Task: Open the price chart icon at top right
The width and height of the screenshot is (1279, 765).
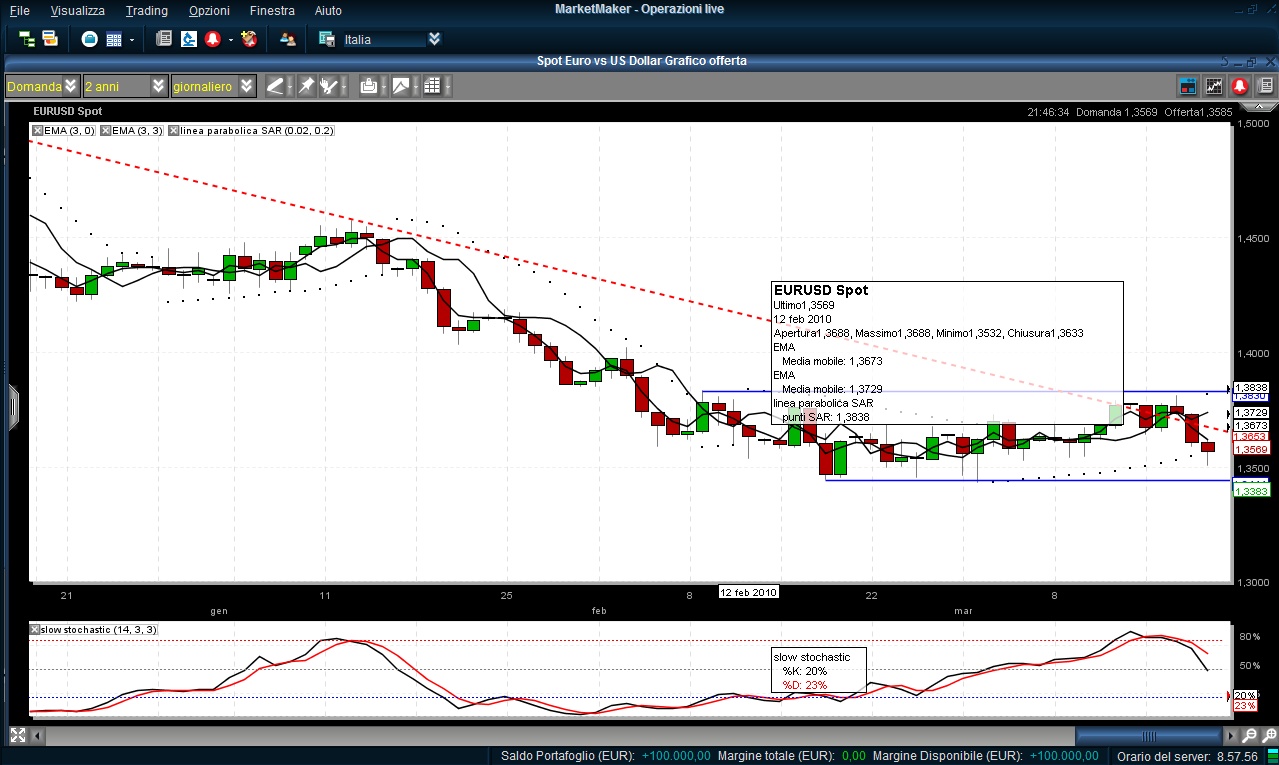Action: tap(1214, 86)
